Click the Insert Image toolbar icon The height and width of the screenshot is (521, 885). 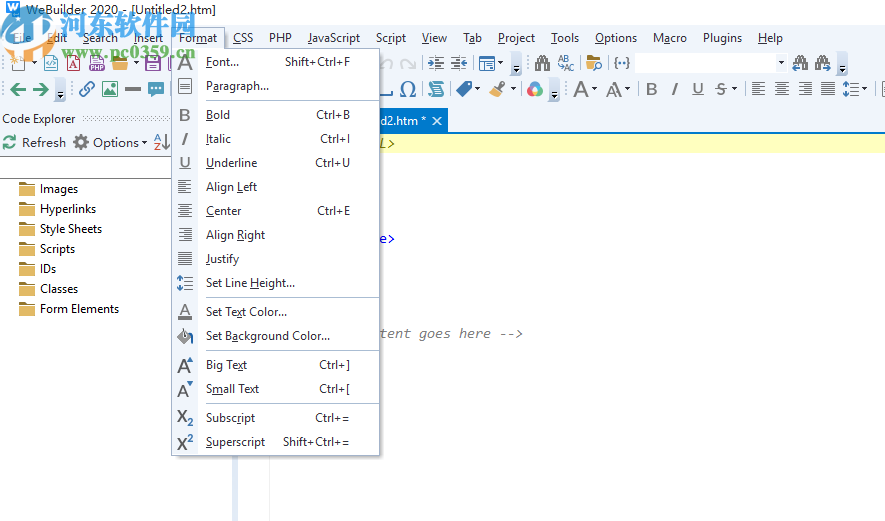pyautogui.click(x=109, y=89)
